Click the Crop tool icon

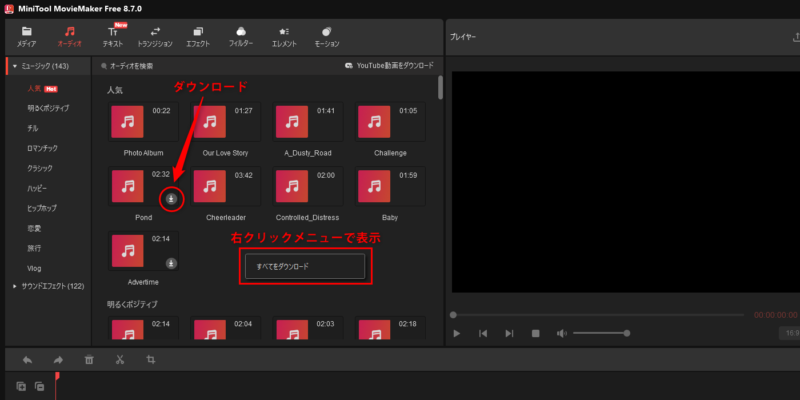coord(151,360)
